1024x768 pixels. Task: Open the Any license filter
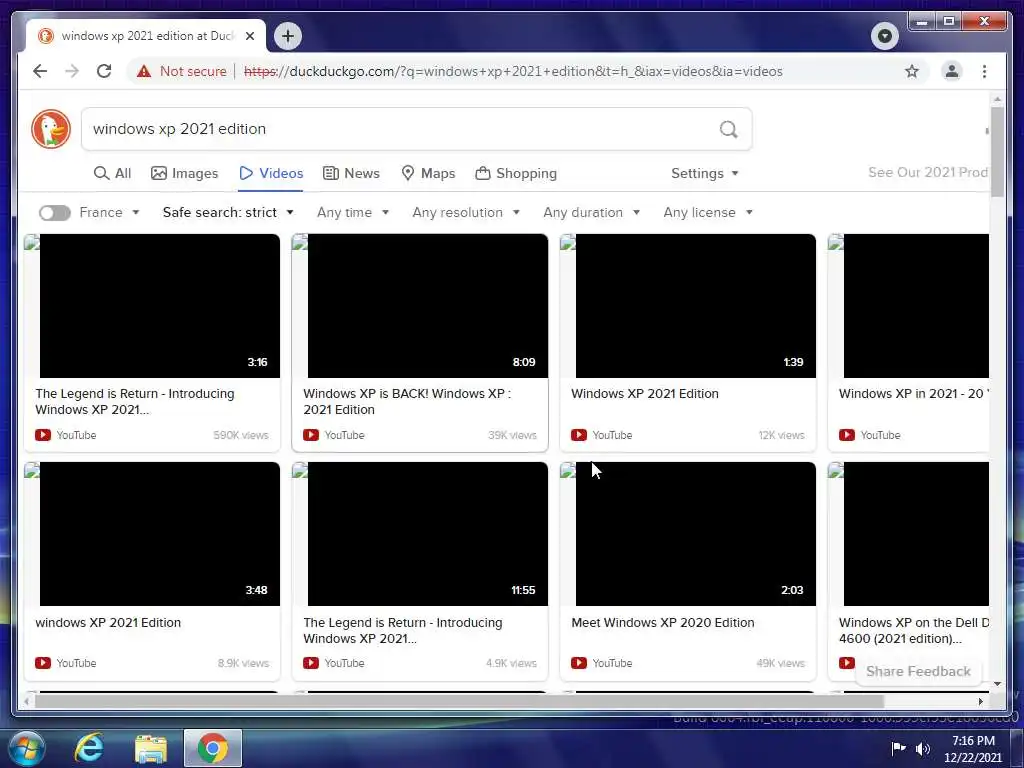pos(708,212)
